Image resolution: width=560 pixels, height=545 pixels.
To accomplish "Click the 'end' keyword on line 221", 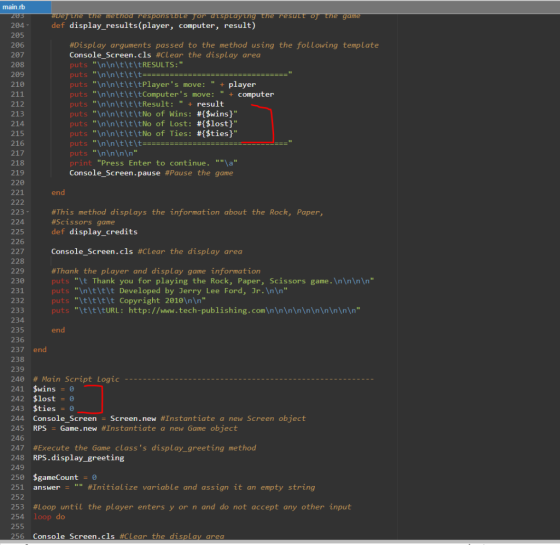I will click(x=58, y=192).
